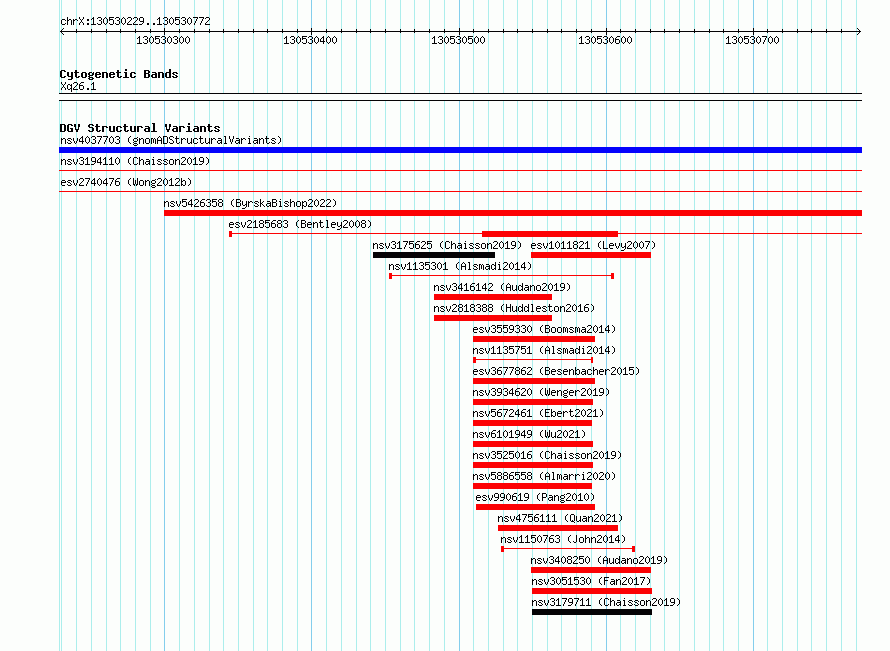Open esv2740476 (Wong2012b) variant label
The width and height of the screenshot is (890, 651).
click(126, 182)
